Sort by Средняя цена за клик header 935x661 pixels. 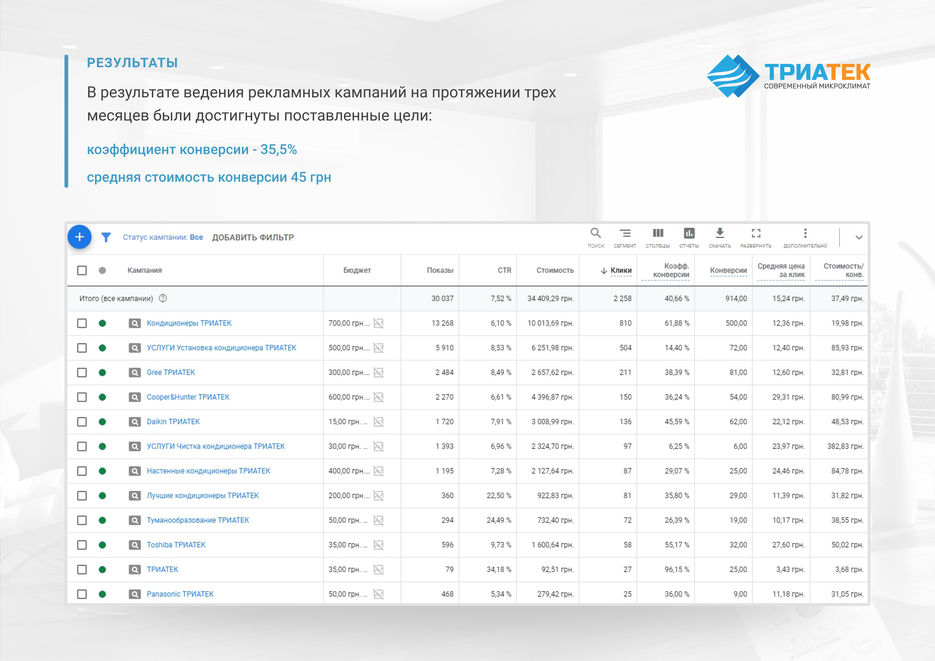click(781, 270)
